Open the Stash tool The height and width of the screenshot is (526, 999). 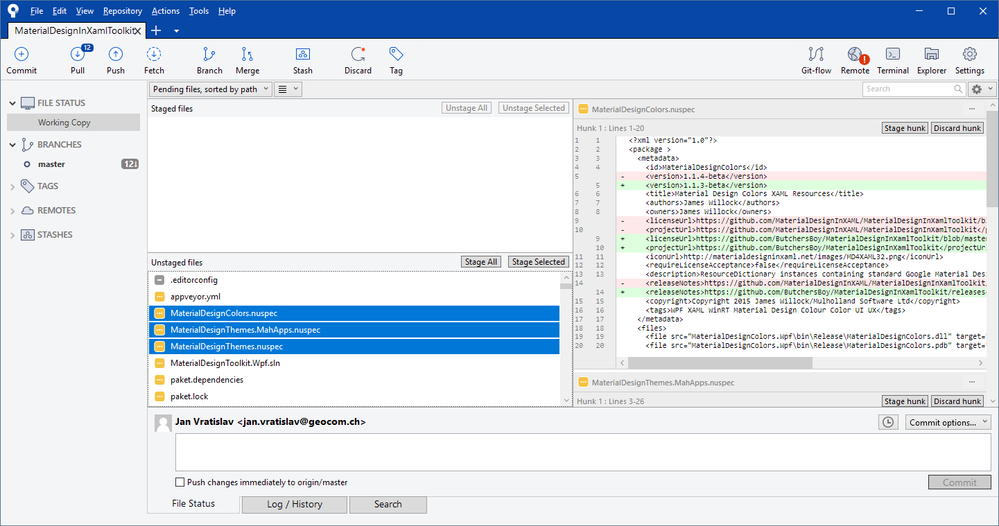[x=303, y=60]
